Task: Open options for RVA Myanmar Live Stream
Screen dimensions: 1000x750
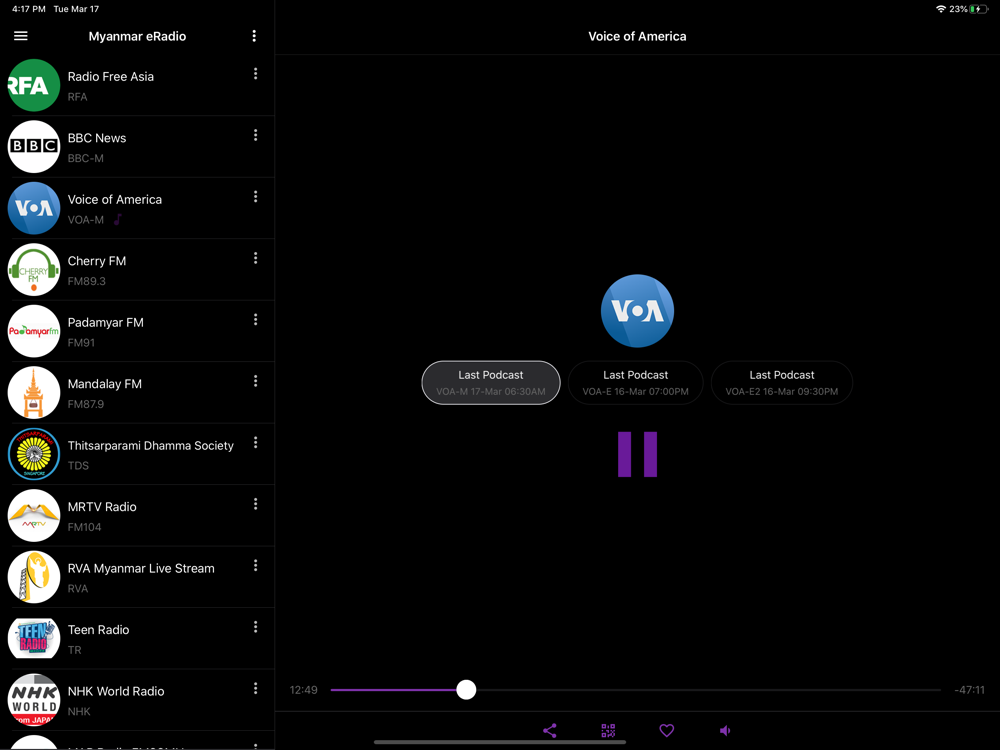Action: point(255,566)
